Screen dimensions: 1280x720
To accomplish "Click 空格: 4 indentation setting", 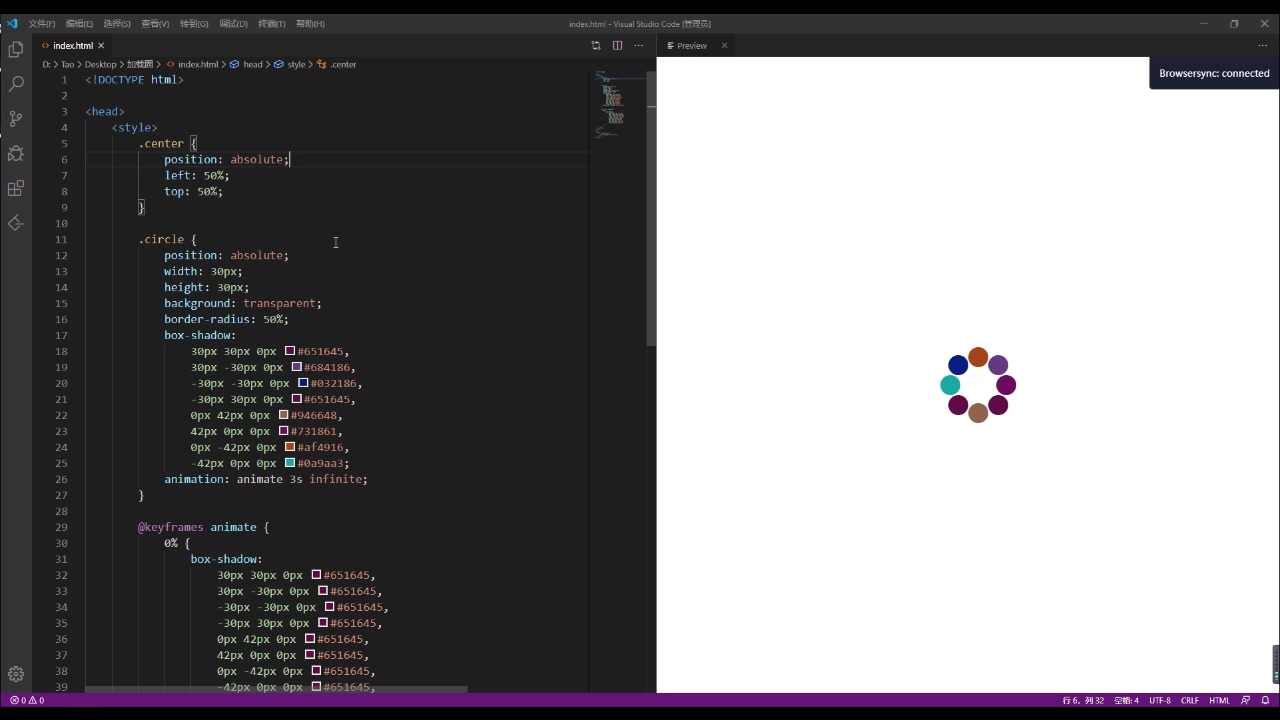I will point(1127,700).
